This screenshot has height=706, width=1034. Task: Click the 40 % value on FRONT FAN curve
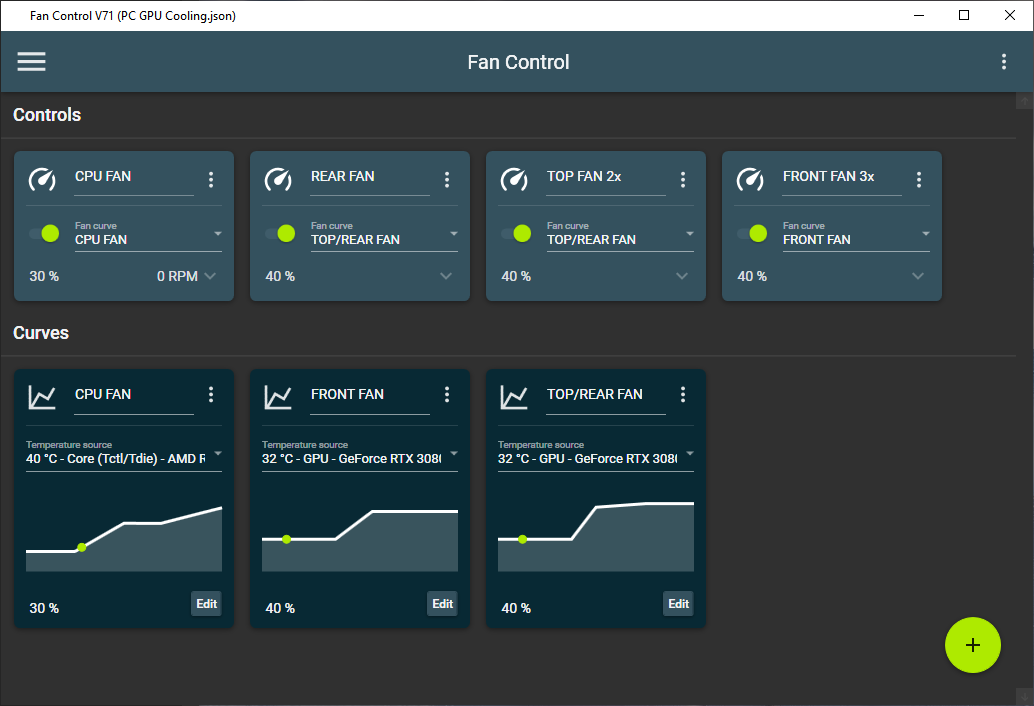tap(280, 608)
